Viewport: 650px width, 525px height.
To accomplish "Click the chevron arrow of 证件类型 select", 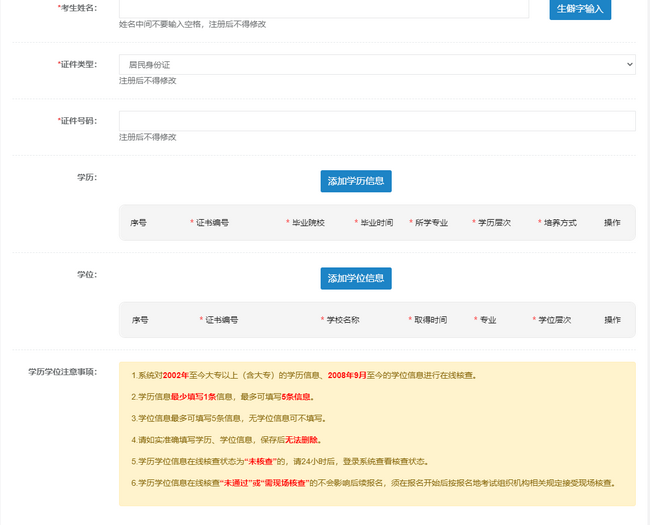I will (628, 64).
